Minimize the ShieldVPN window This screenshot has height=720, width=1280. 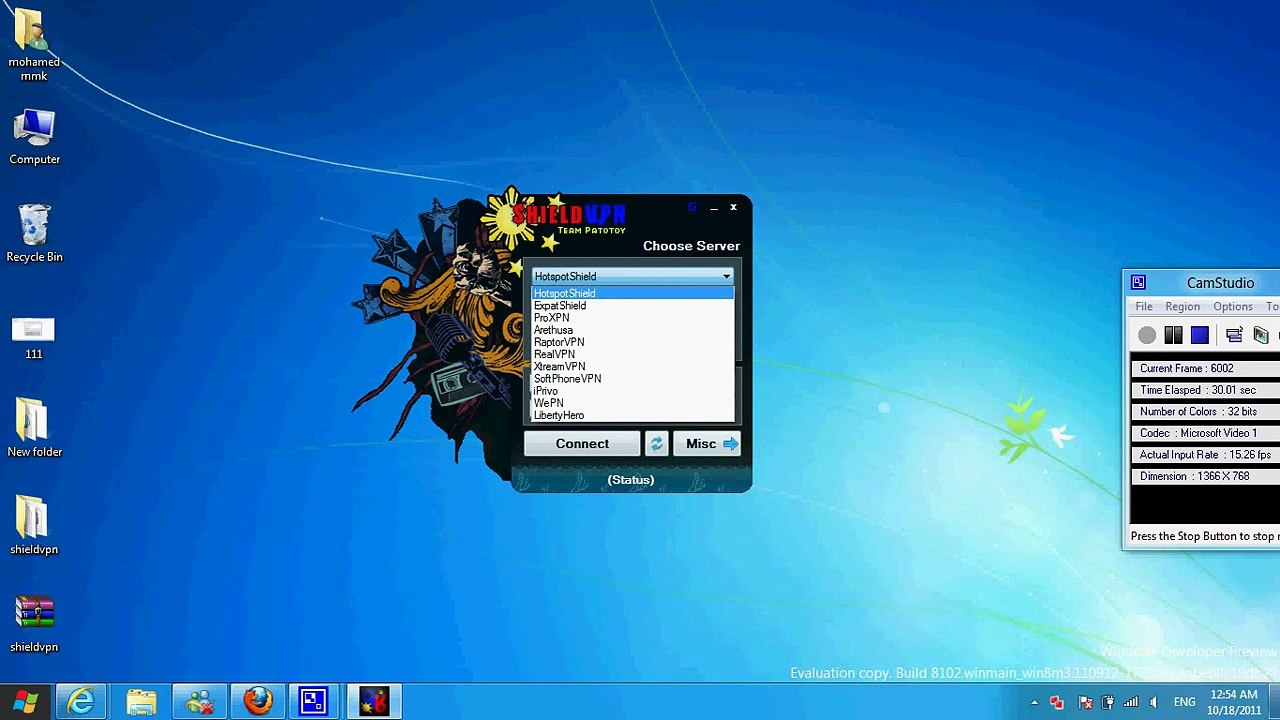pyautogui.click(x=714, y=207)
